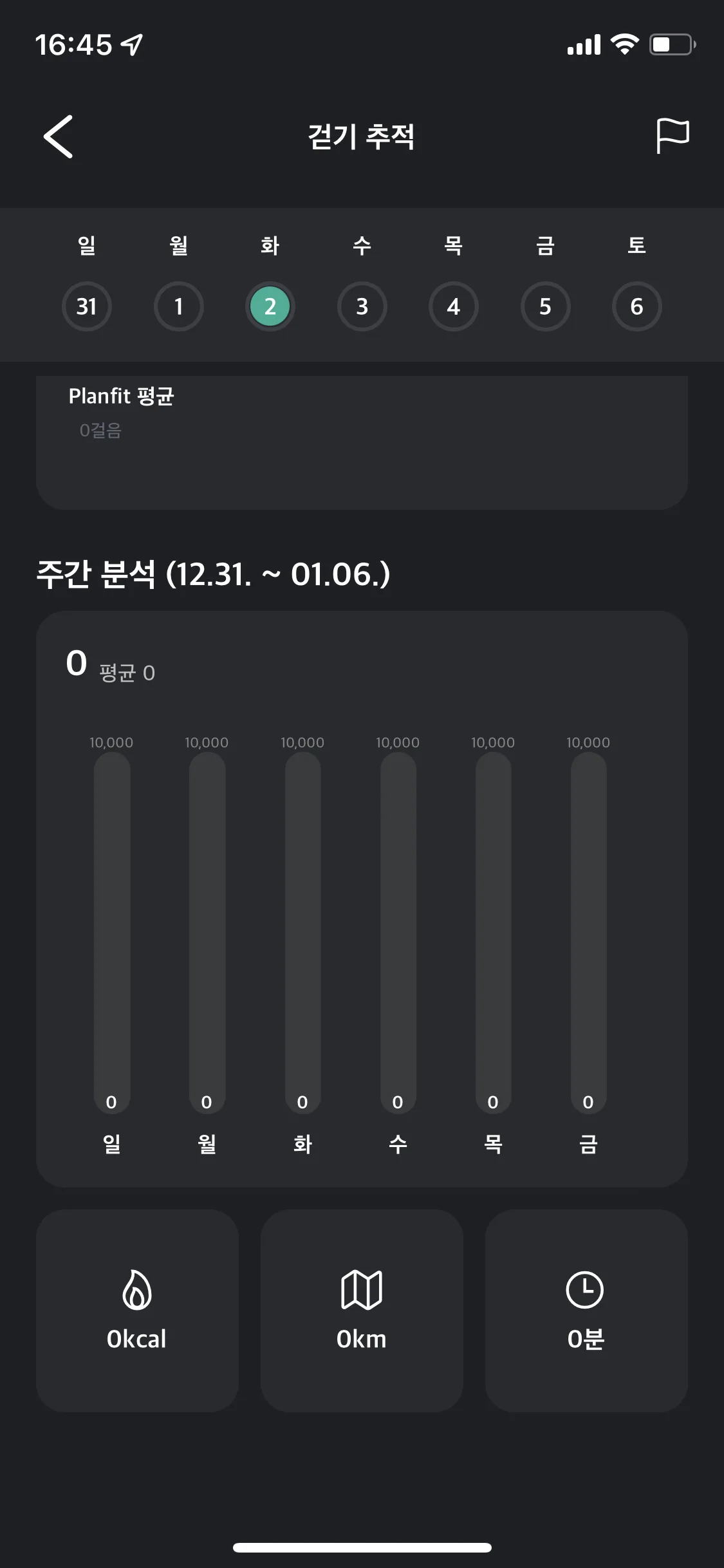The height and width of the screenshot is (1568, 724).
Task: Tap the clock duration icon
Action: [x=585, y=1289]
